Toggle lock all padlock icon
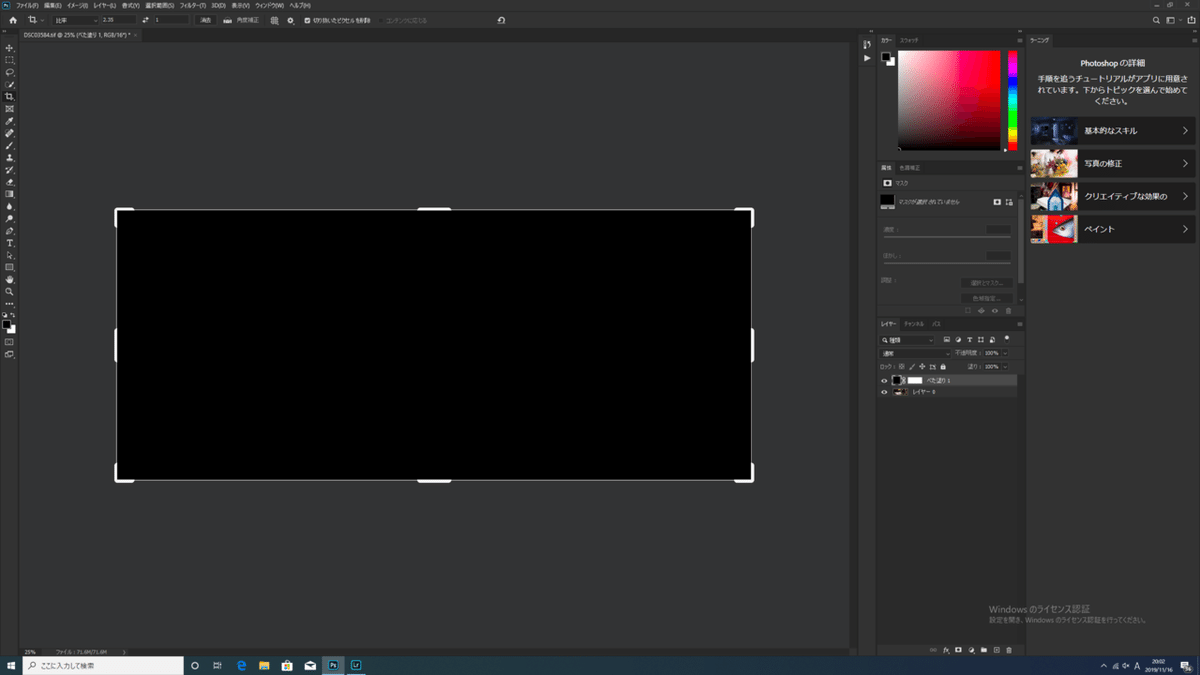Viewport: 1200px width, 675px height. point(942,367)
